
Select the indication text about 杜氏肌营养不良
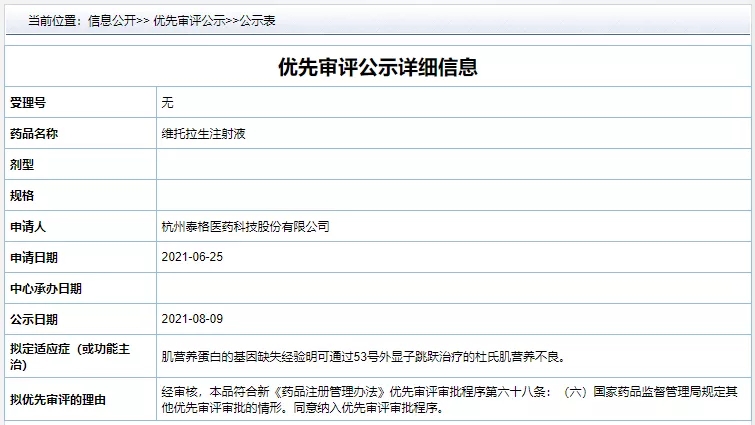click(364, 357)
